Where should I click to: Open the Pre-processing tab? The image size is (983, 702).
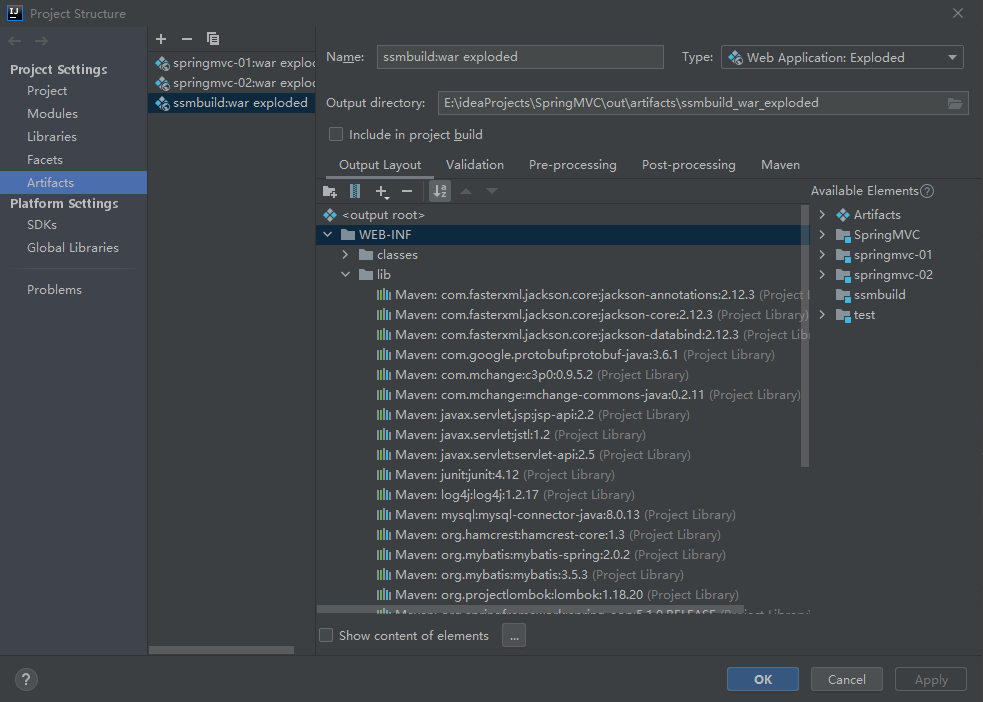pyautogui.click(x=572, y=165)
